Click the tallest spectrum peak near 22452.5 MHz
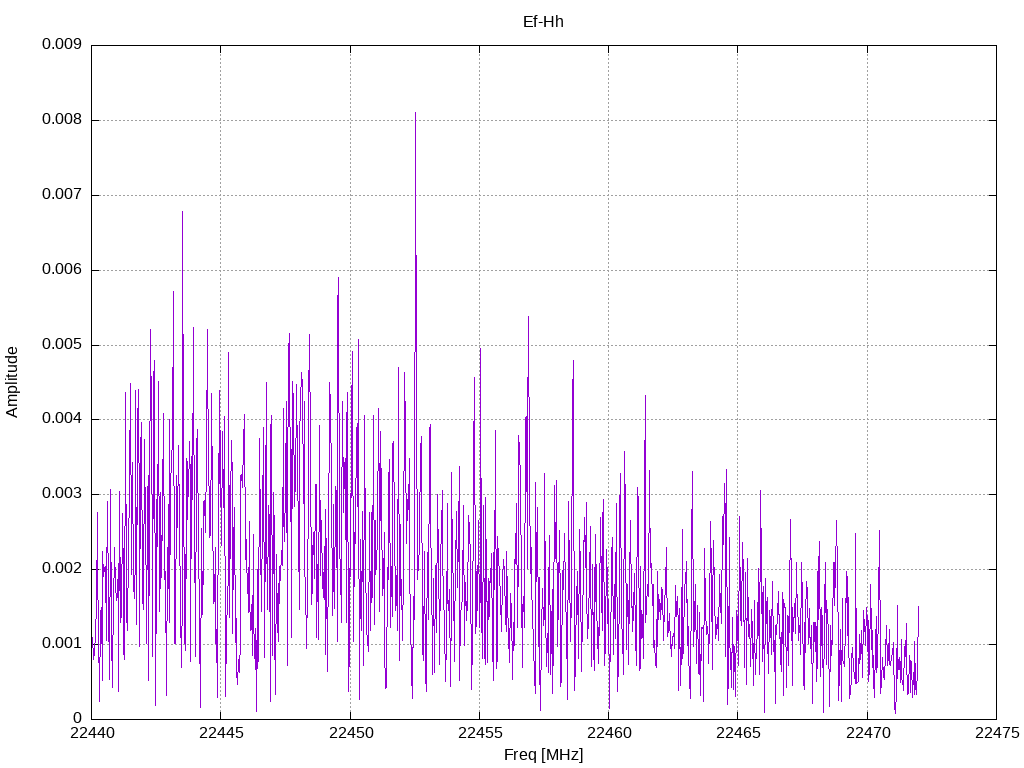The height and width of the screenshot is (768, 1024). click(x=415, y=113)
